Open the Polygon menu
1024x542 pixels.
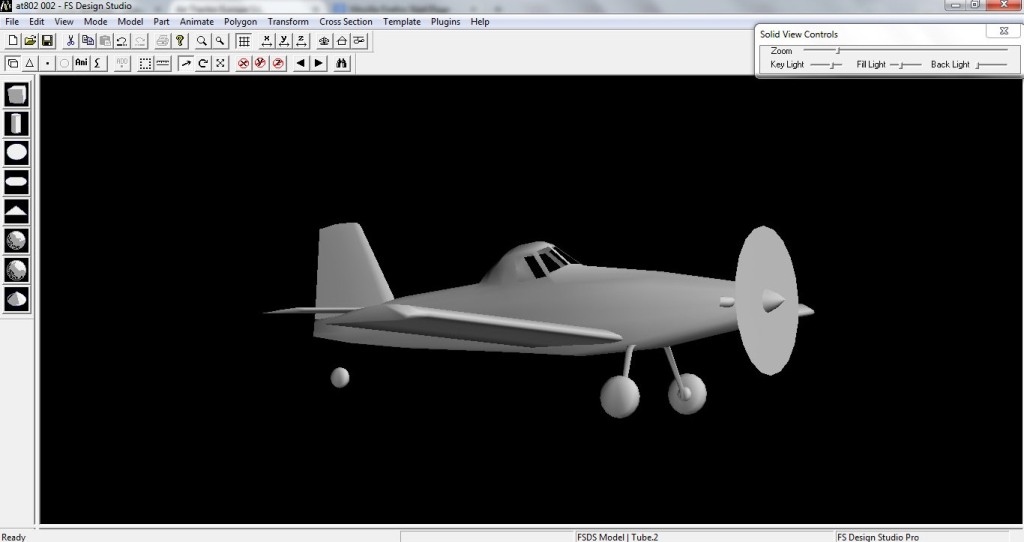coord(240,21)
